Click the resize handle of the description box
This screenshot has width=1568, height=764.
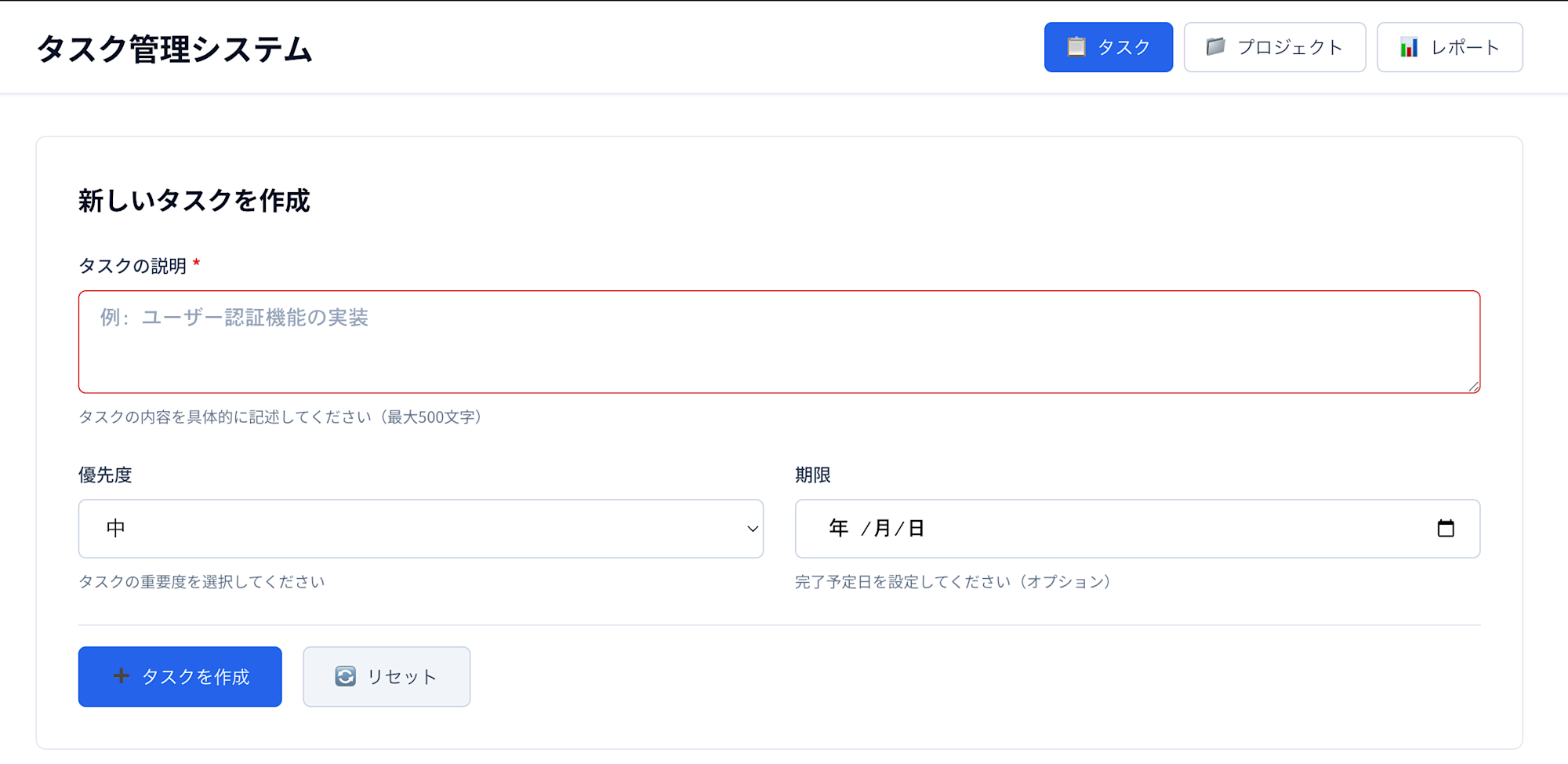coord(1474,386)
